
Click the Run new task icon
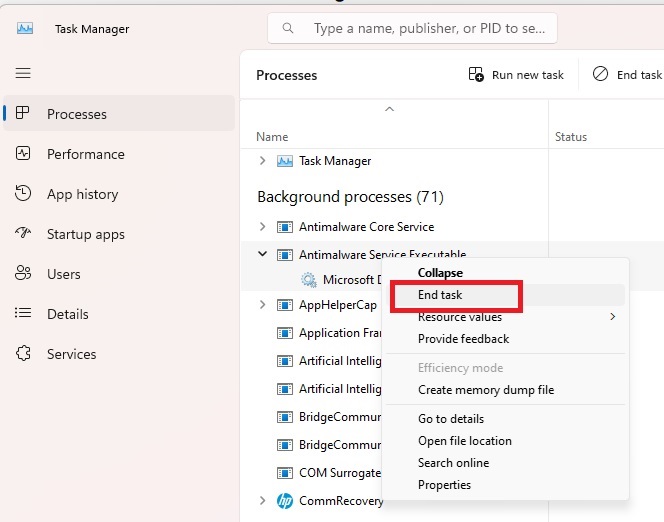click(x=476, y=74)
